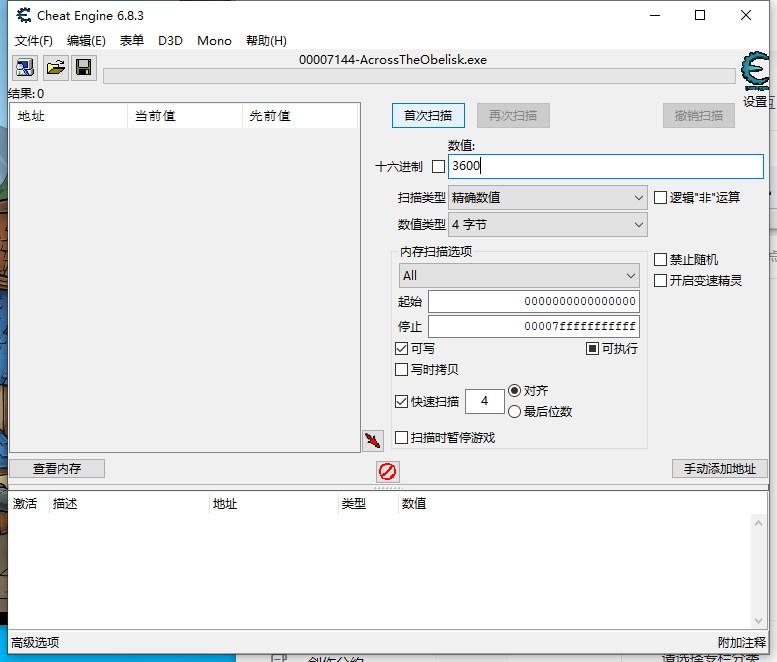This screenshot has width=777, height=662.
Task: Open the memory region All dropdown
Action: coord(519,276)
